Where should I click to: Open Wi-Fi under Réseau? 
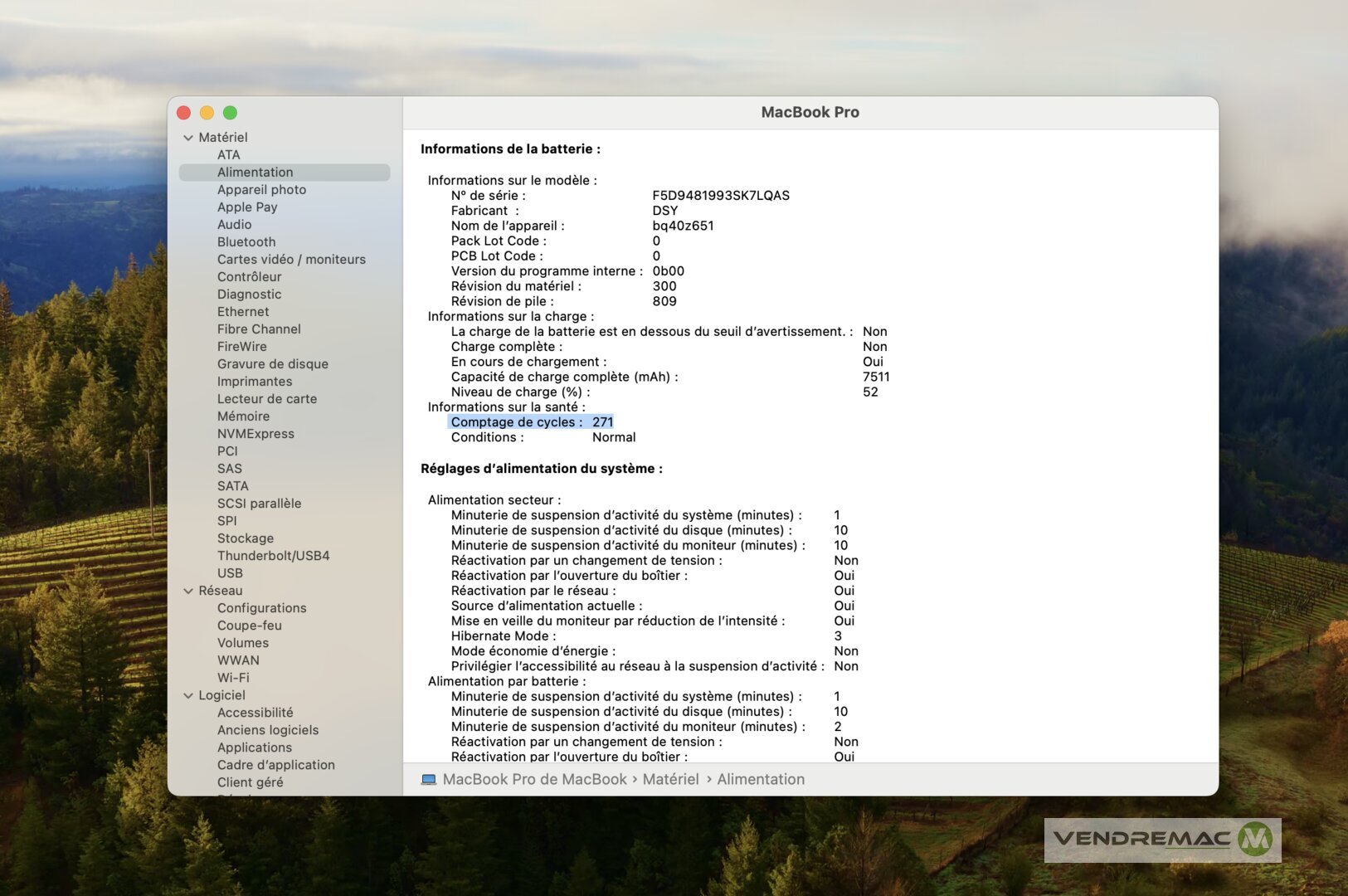(x=233, y=678)
